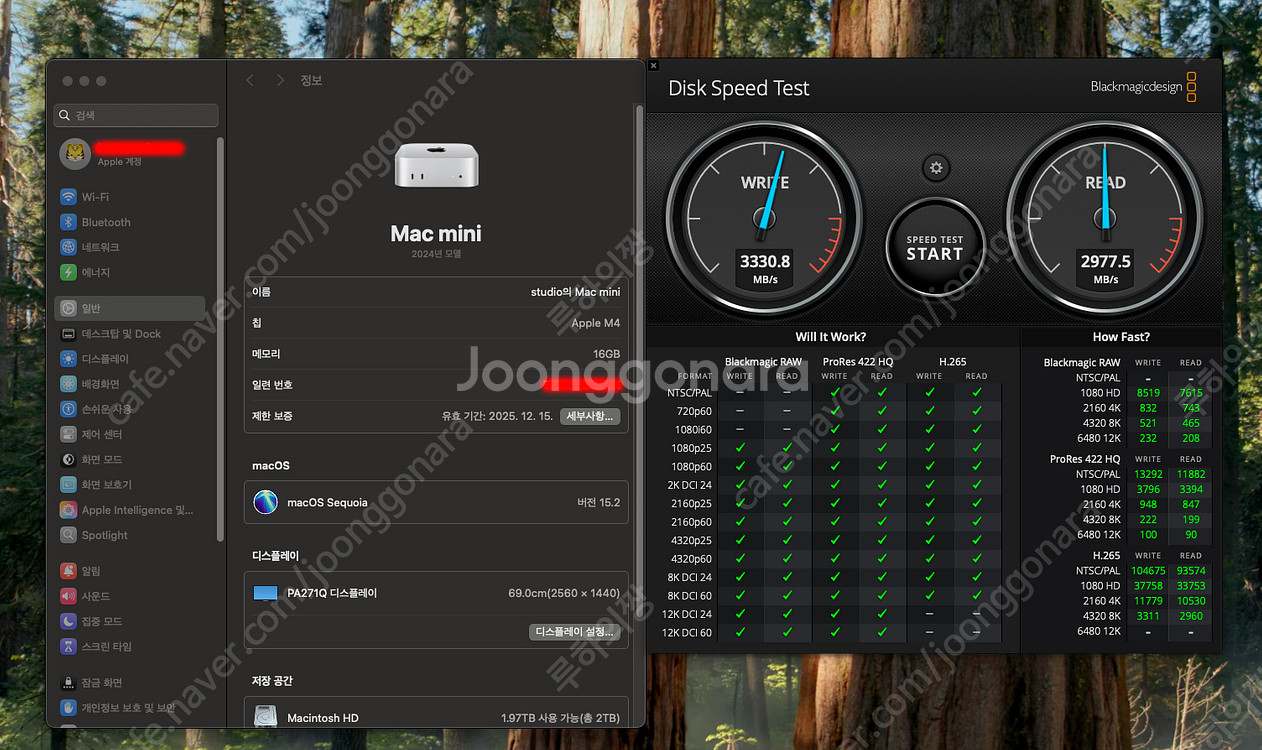Viewport: 1262px width, 750px height.
Task: Start the disk speed test
Action: coord(935,247)
